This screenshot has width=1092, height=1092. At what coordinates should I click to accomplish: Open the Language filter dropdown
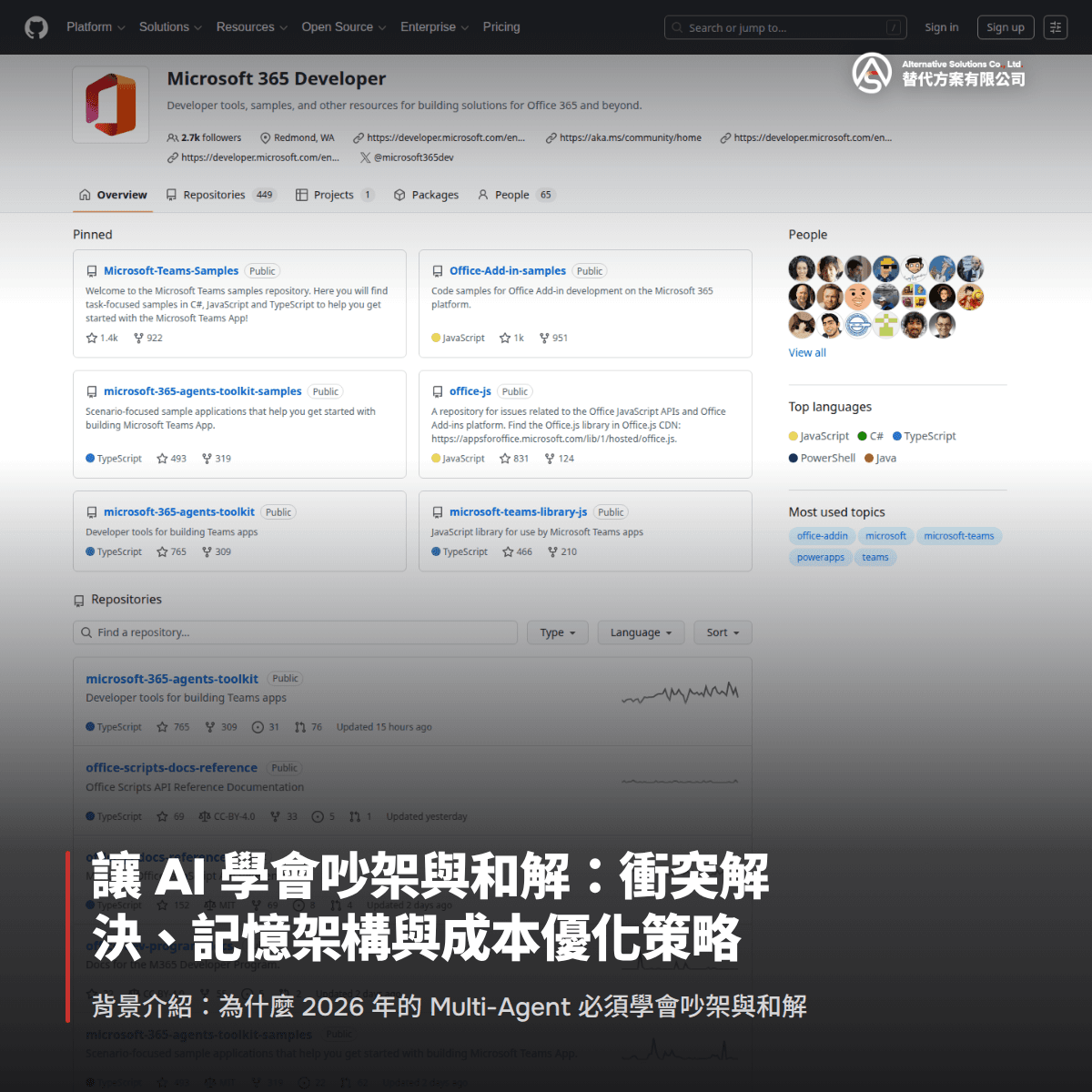[x=641, y=632]
